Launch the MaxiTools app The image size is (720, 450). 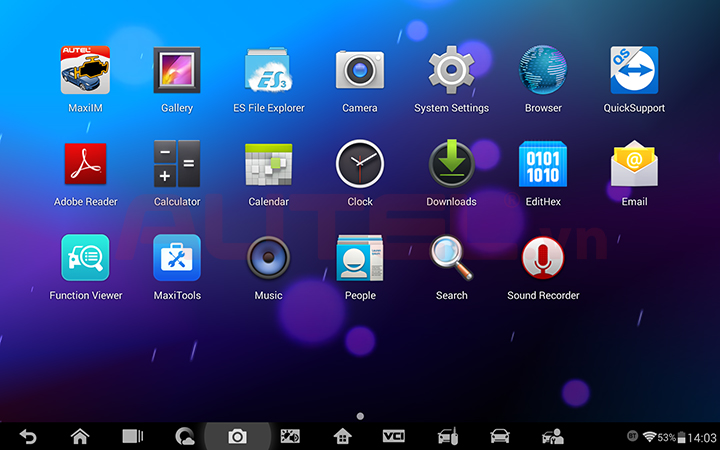[177, 258]
